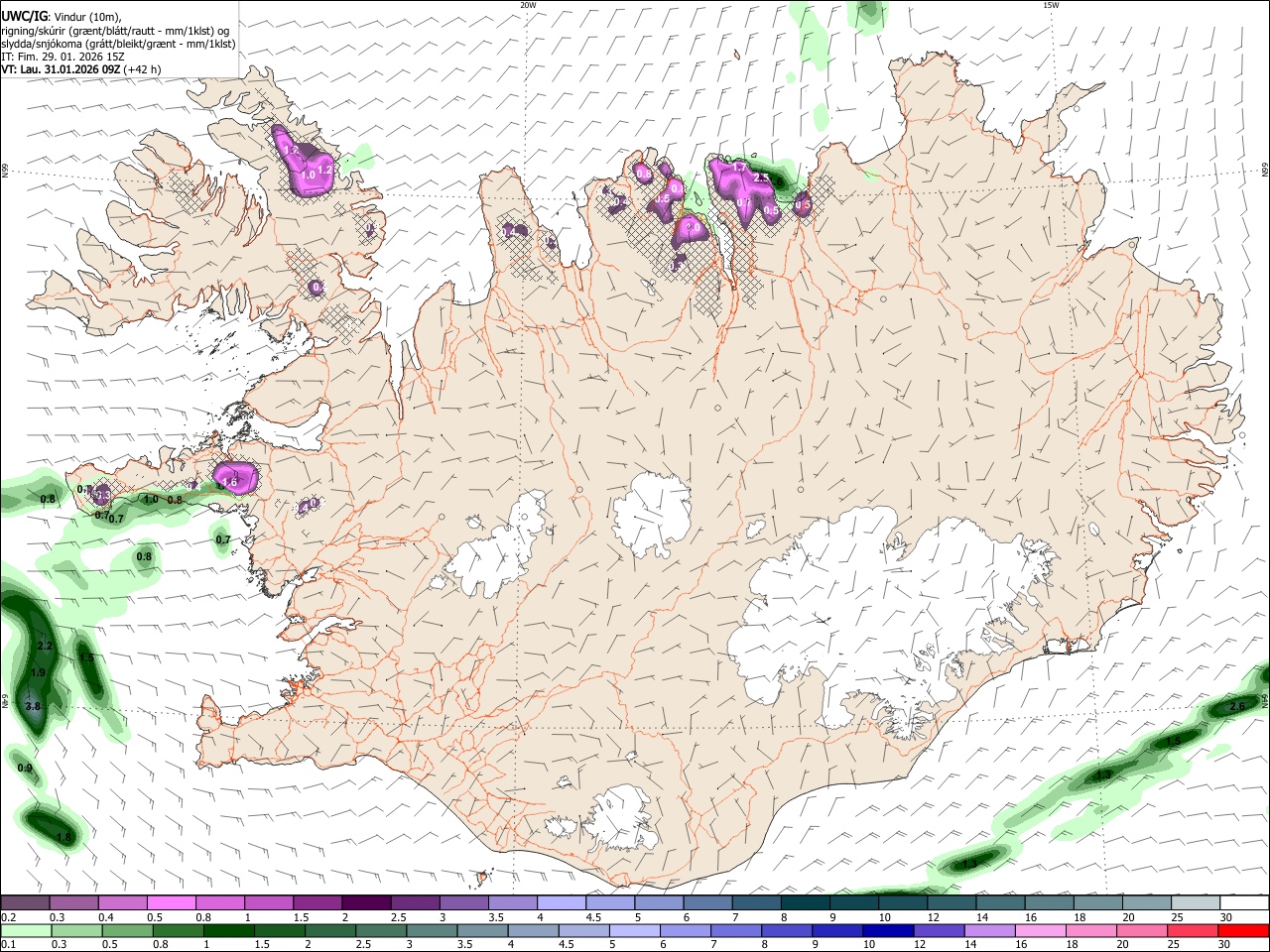The height and width of the screenshot is (952, 1270).
Task: Click dark teal snow swatch between 8 and 9
Action: point(806,902)
